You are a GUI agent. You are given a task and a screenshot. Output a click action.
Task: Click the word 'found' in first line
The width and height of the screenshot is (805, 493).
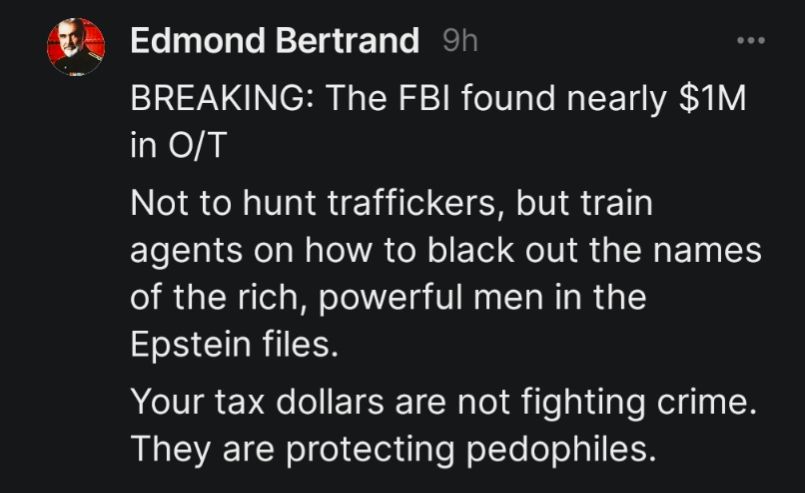(508, 98)
